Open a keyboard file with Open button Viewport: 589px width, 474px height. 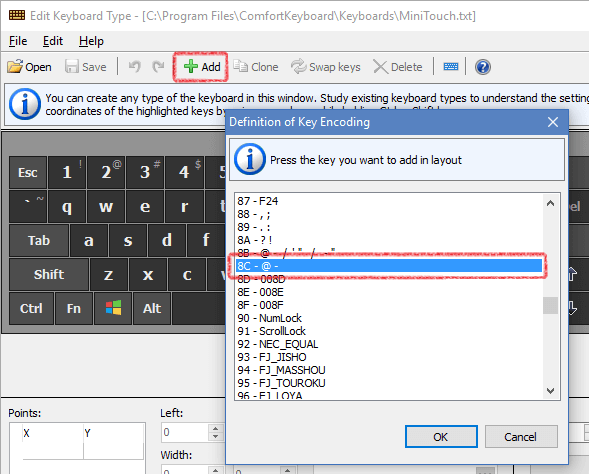click(29, 67)
